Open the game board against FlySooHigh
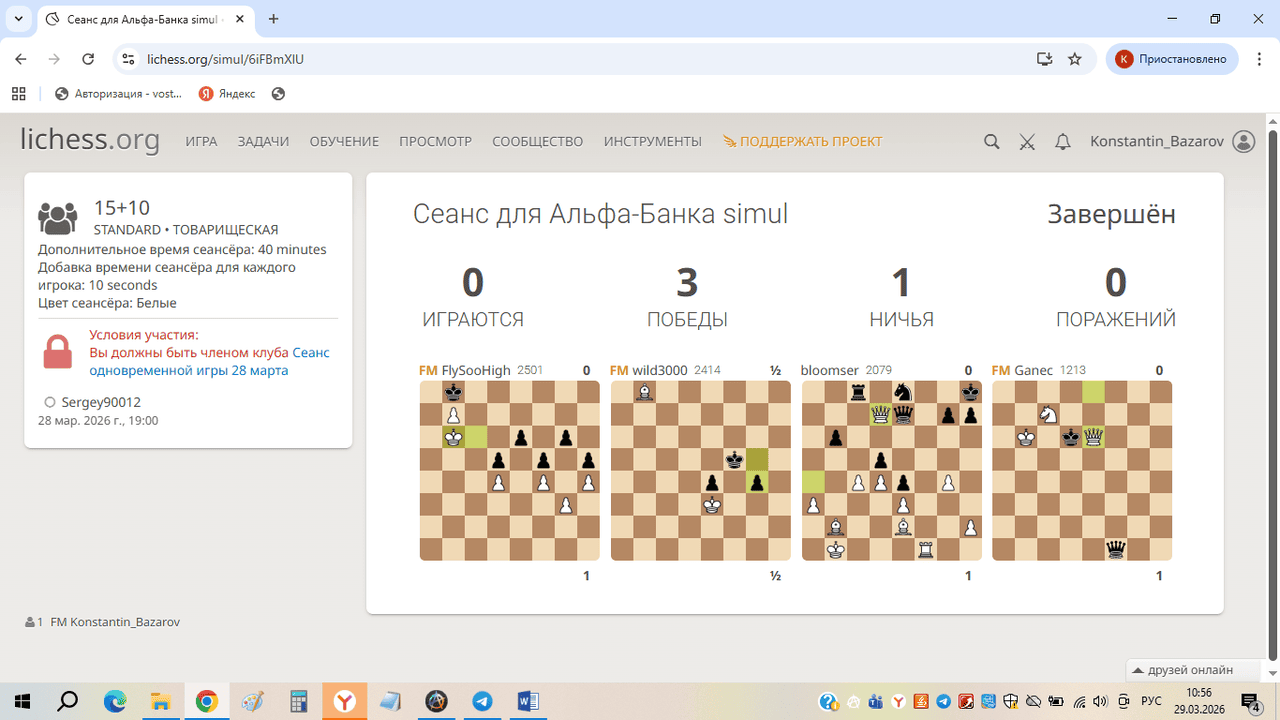This screenshot has height=720, width=1280. pyautogui.click(x=509, y=471)
